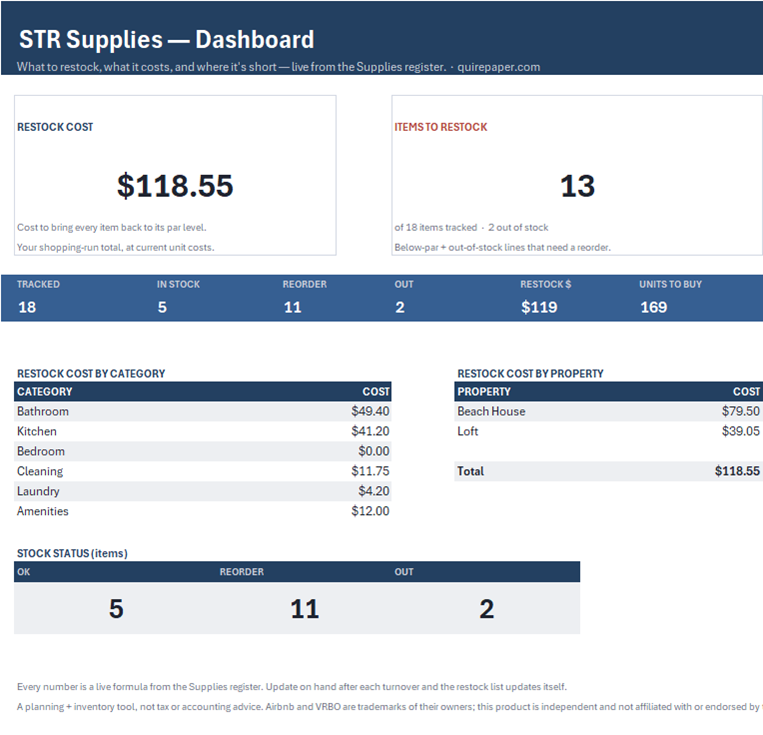
Task: Select the Cleaning cost $11.75
Action: (370, 471)
